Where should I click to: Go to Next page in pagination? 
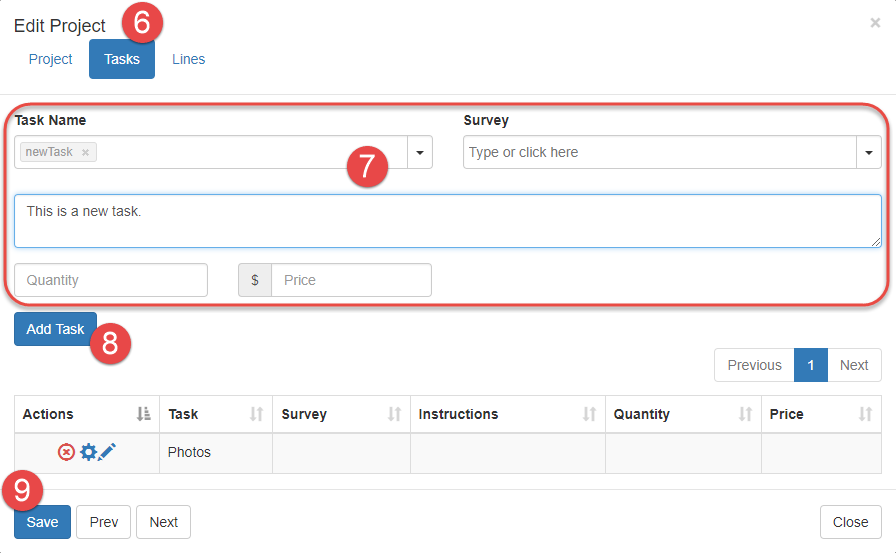[853, 365]
